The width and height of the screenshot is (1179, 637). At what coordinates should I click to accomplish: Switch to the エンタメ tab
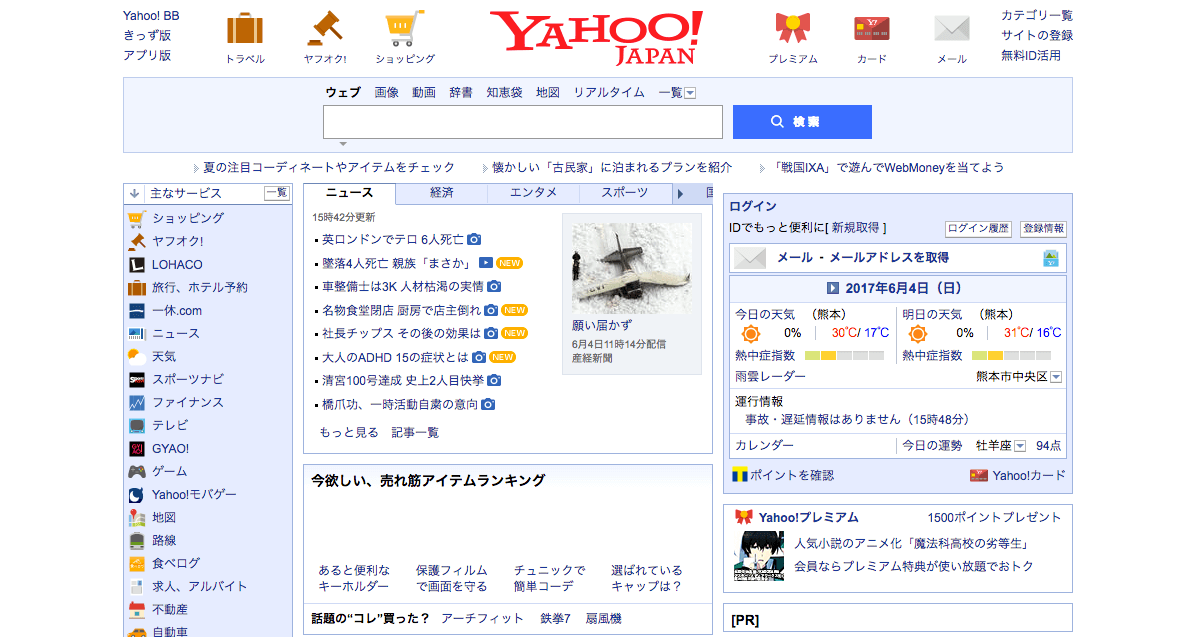533,193
